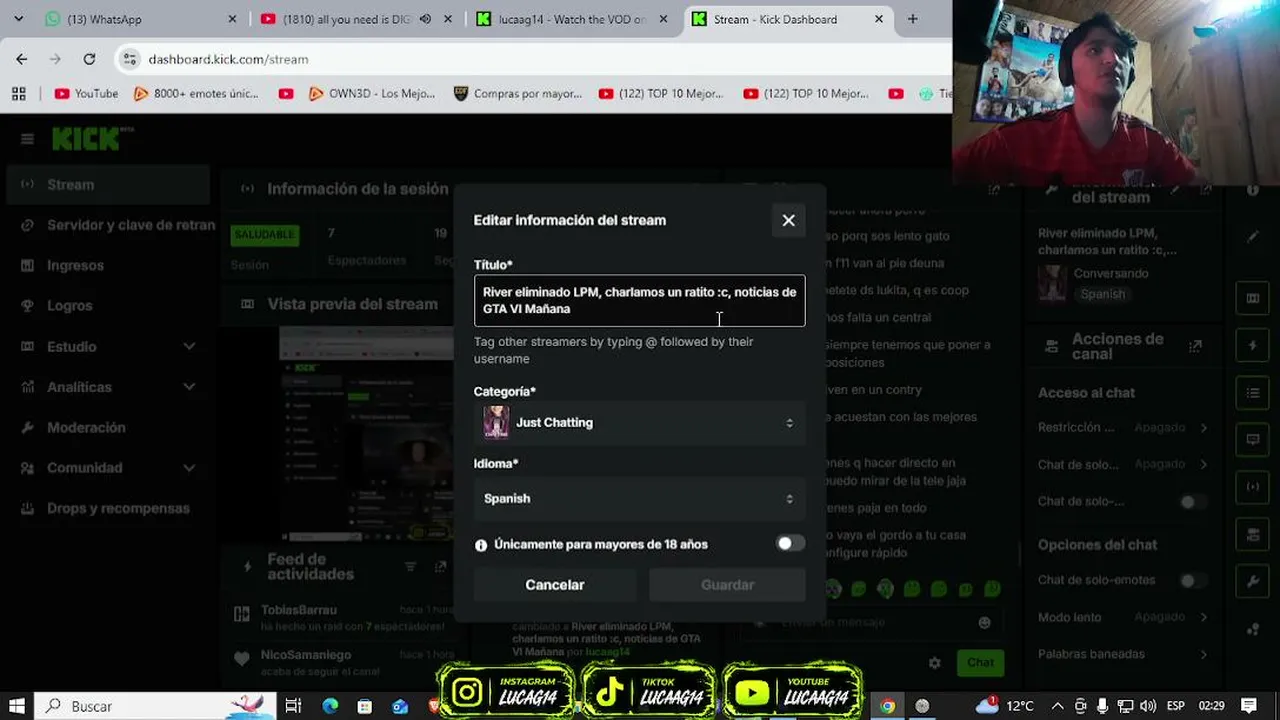This screenshot has width=1280, height=720.
Task: Click the lightning bolt icon in right rail
Action: 1253,345
